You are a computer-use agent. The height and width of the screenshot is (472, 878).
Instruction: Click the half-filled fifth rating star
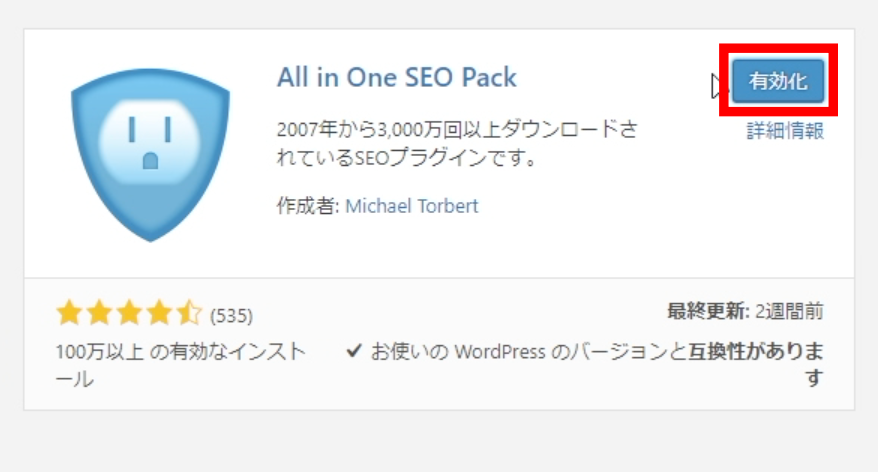tap(189, 312)
